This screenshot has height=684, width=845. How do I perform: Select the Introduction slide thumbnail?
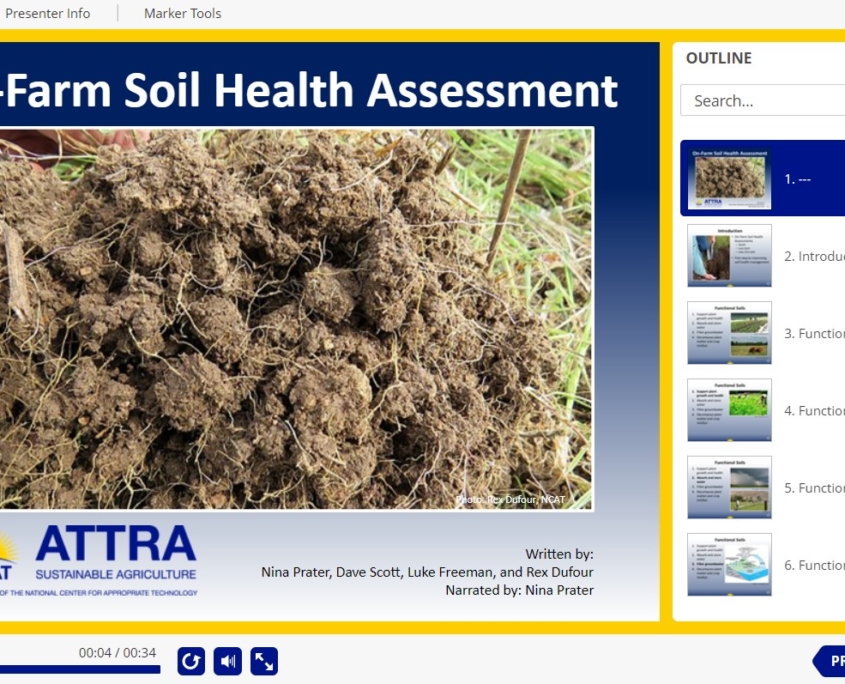729,255
